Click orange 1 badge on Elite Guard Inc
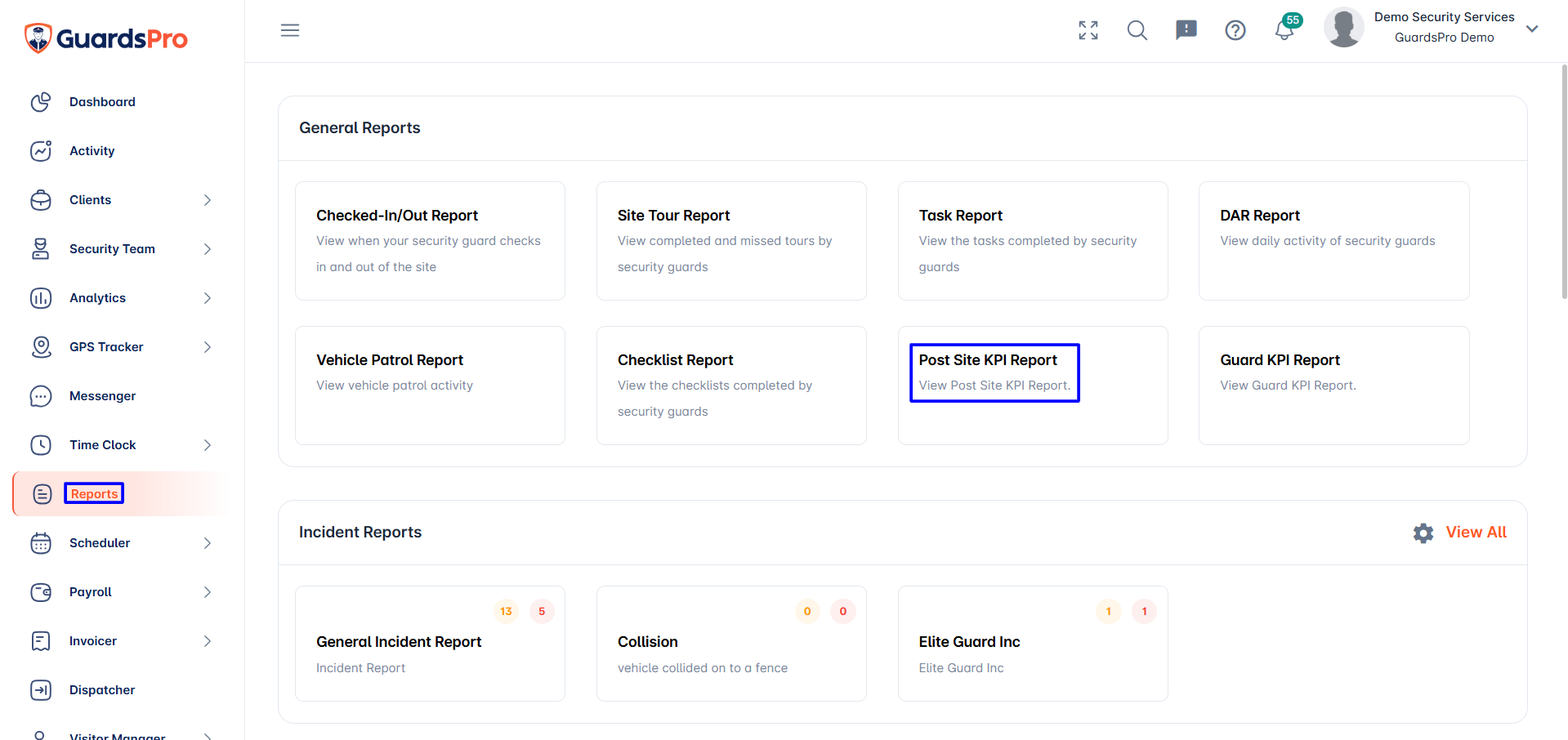The width and height of the screenshot is (1568, 740). pyautogui.click(x=1109, y=611)
